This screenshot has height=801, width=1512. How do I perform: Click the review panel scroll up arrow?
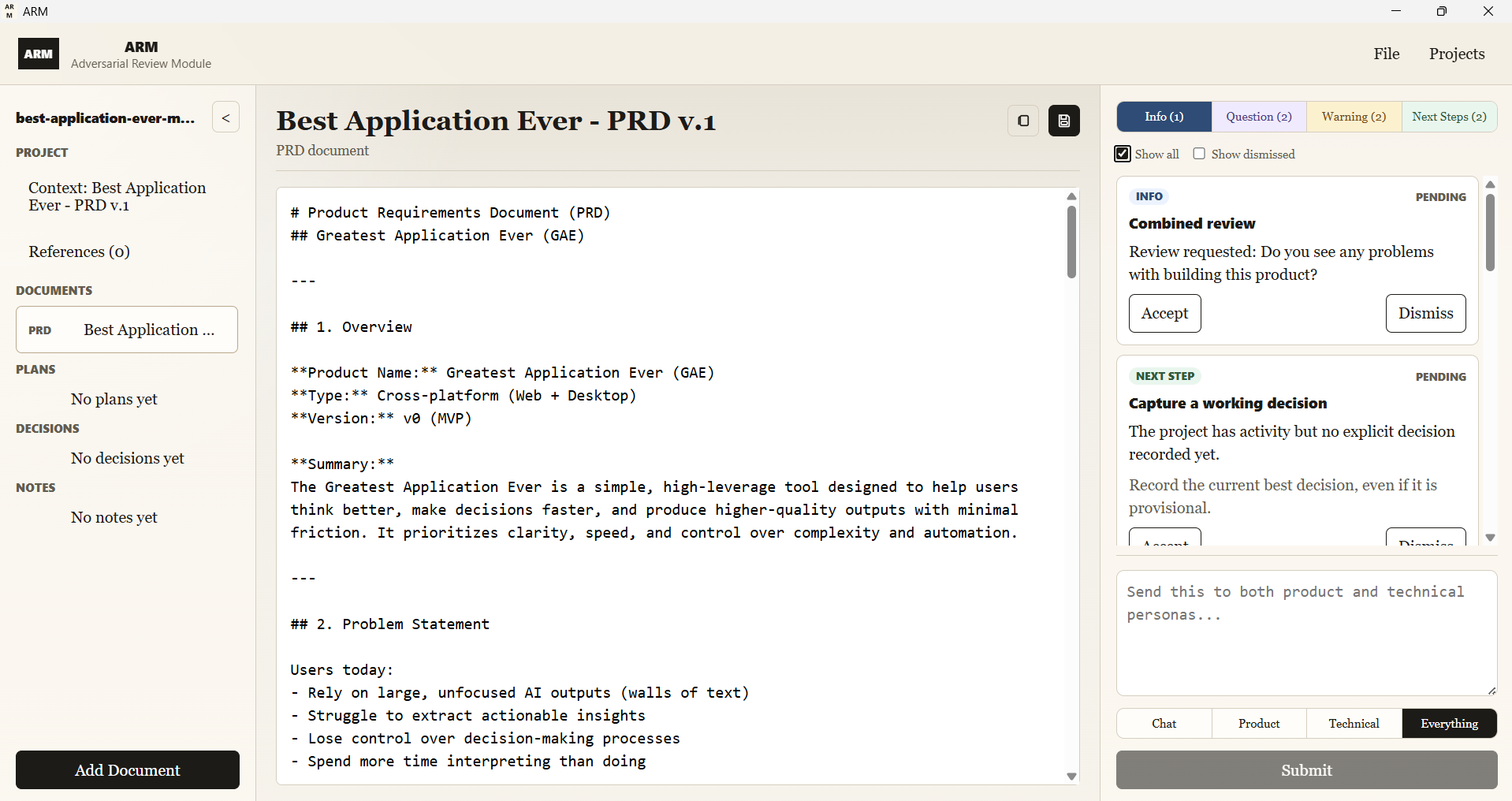[x=1490, y=184]
